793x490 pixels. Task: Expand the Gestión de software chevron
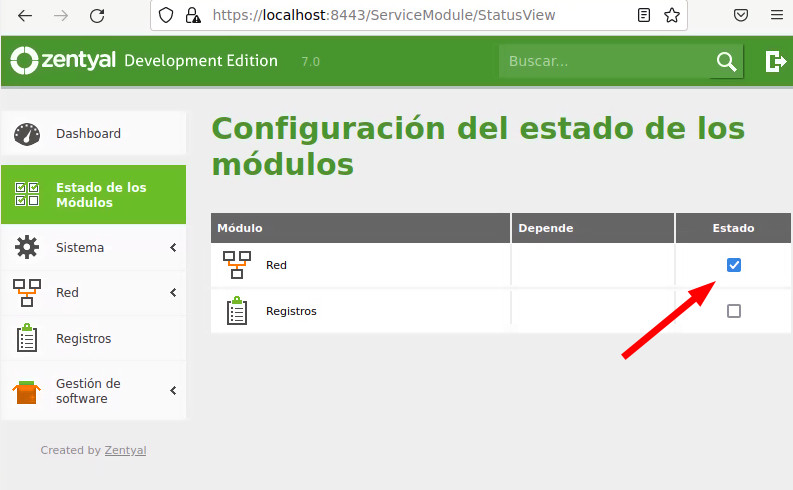[173, 390]
